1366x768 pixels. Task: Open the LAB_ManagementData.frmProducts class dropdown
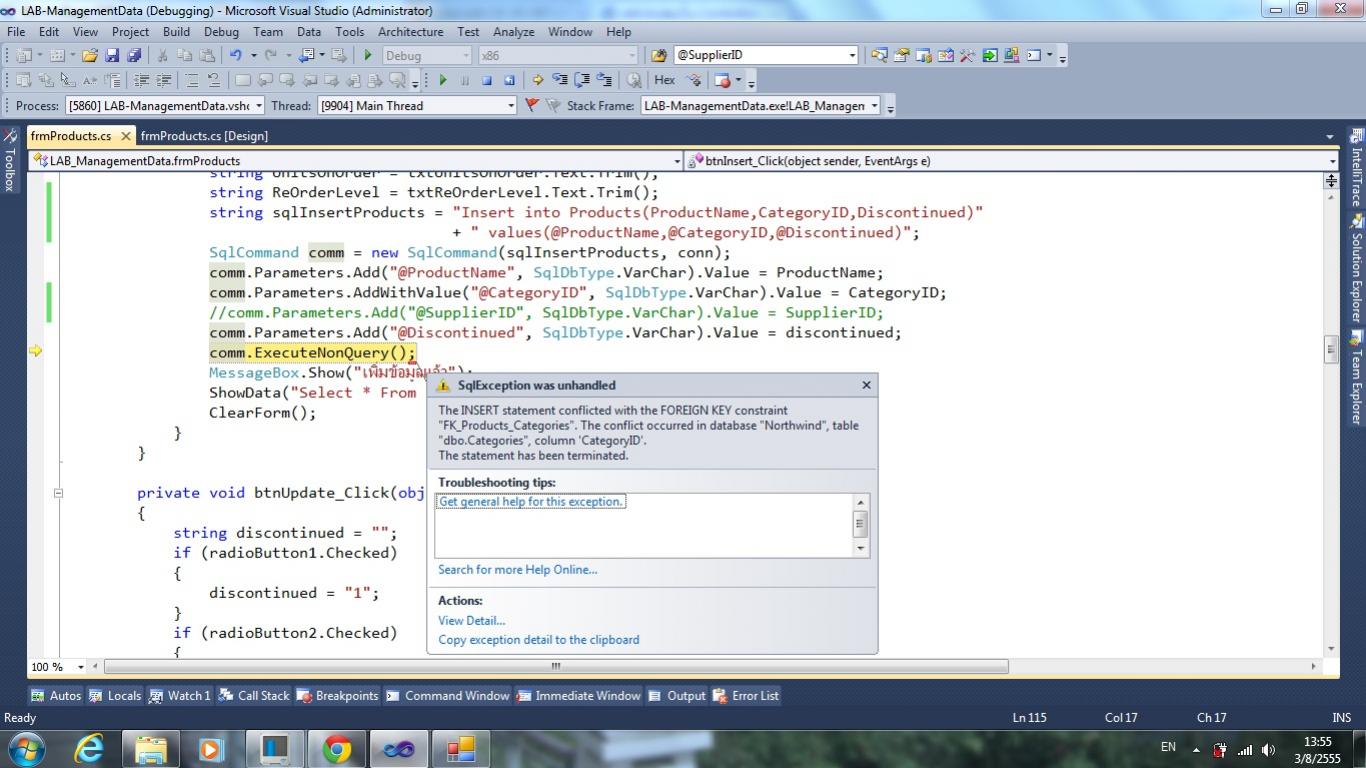676,160
